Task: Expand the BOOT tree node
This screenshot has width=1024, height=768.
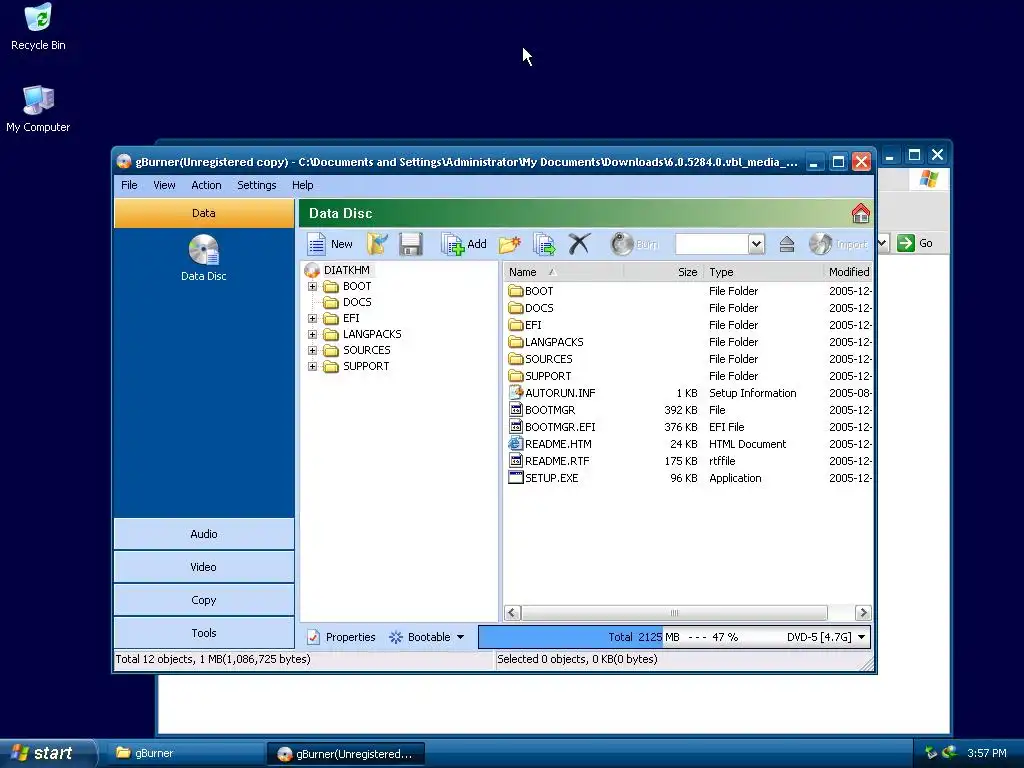Action: click(312, 286)
